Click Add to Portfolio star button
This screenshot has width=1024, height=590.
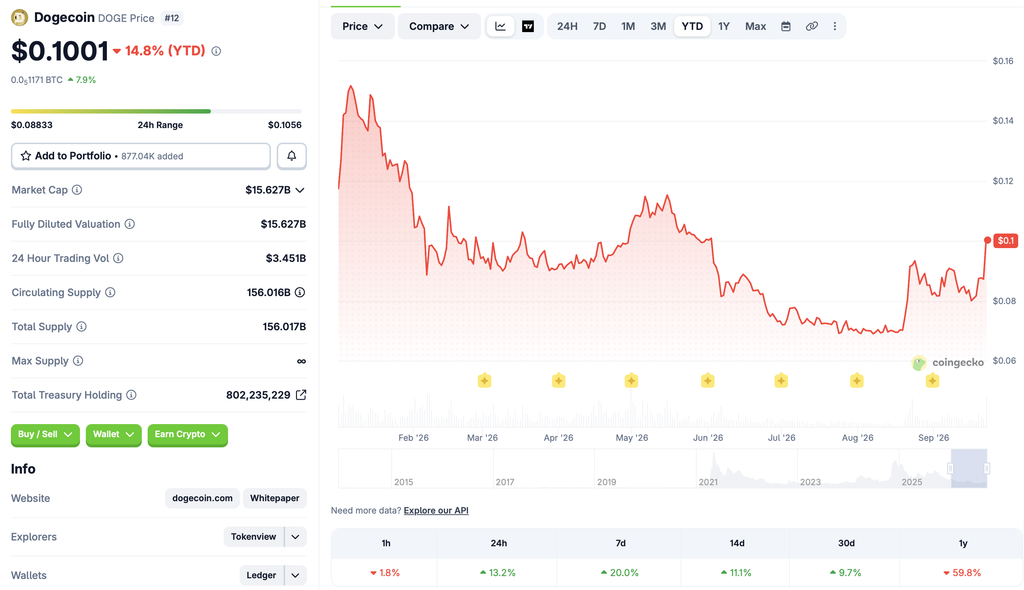pyautogui.click(x=140, y=156)
